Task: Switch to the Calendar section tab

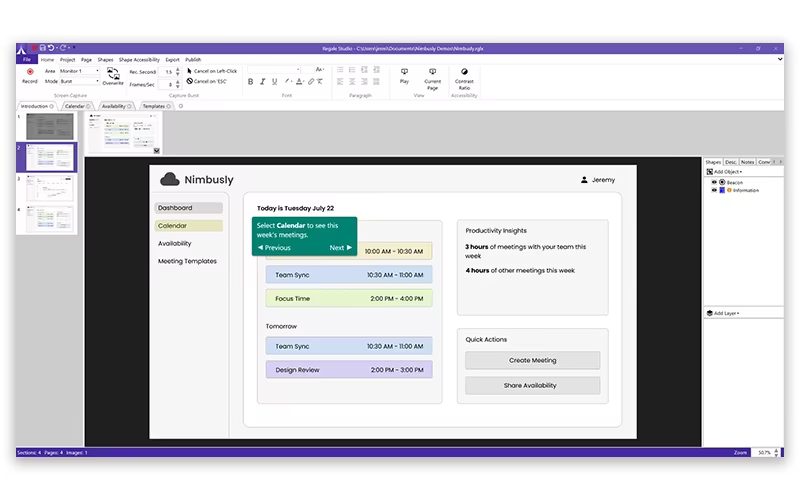Action: tap(78, 106)
